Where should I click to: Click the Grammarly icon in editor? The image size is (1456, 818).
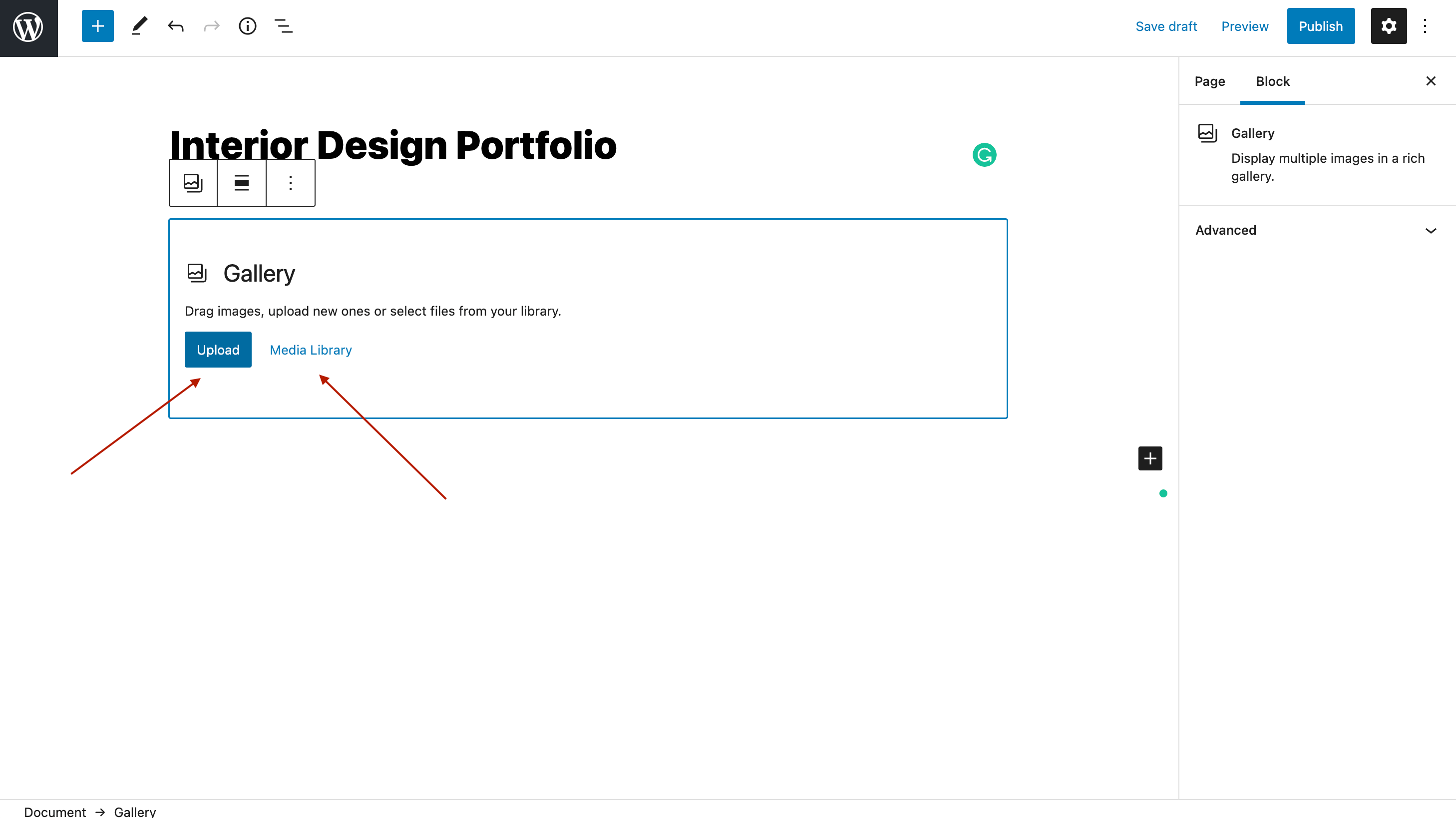click(x=984, y=155)
